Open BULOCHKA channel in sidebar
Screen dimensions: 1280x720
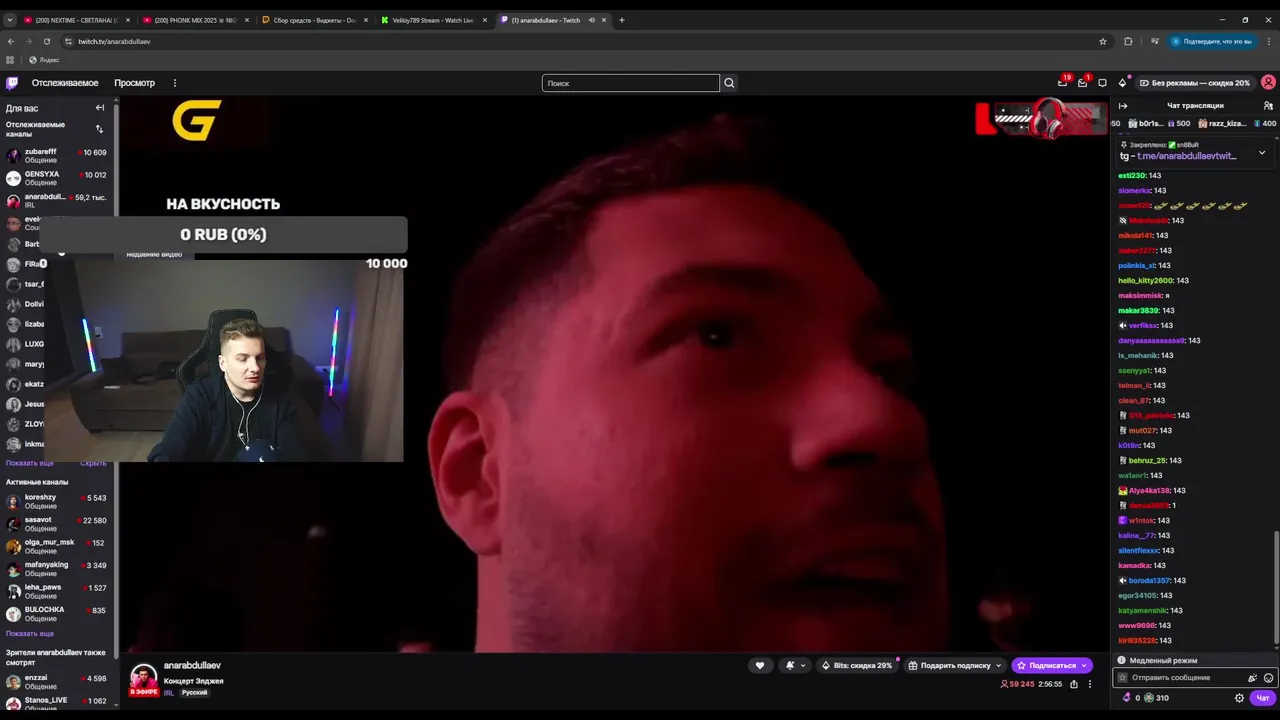(x=57, y=614)
